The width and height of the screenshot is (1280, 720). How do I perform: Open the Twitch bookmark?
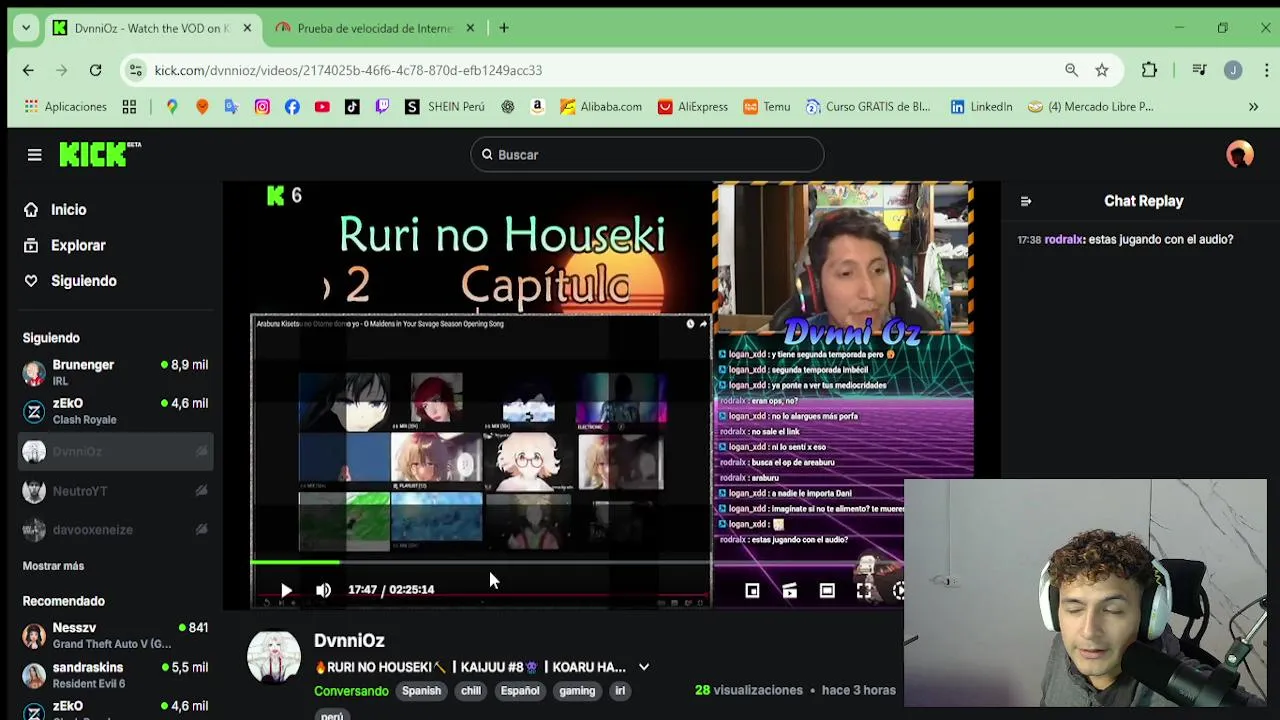point(382,107)
